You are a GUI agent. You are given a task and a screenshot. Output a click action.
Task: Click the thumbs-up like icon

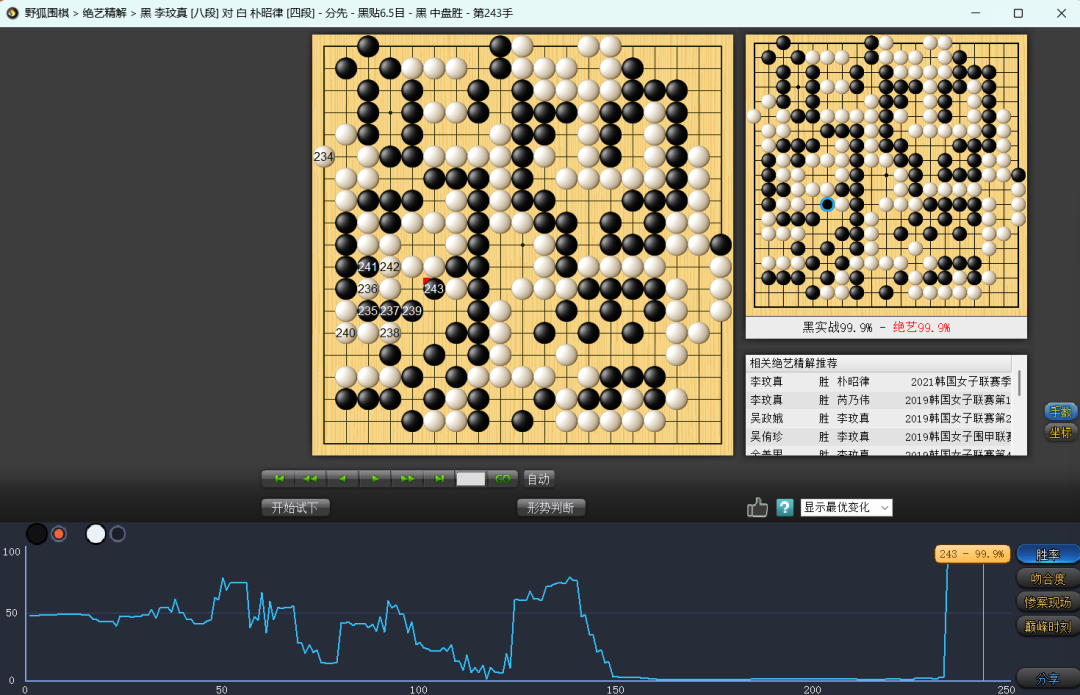pyautogui.click(x=757, y=508)
